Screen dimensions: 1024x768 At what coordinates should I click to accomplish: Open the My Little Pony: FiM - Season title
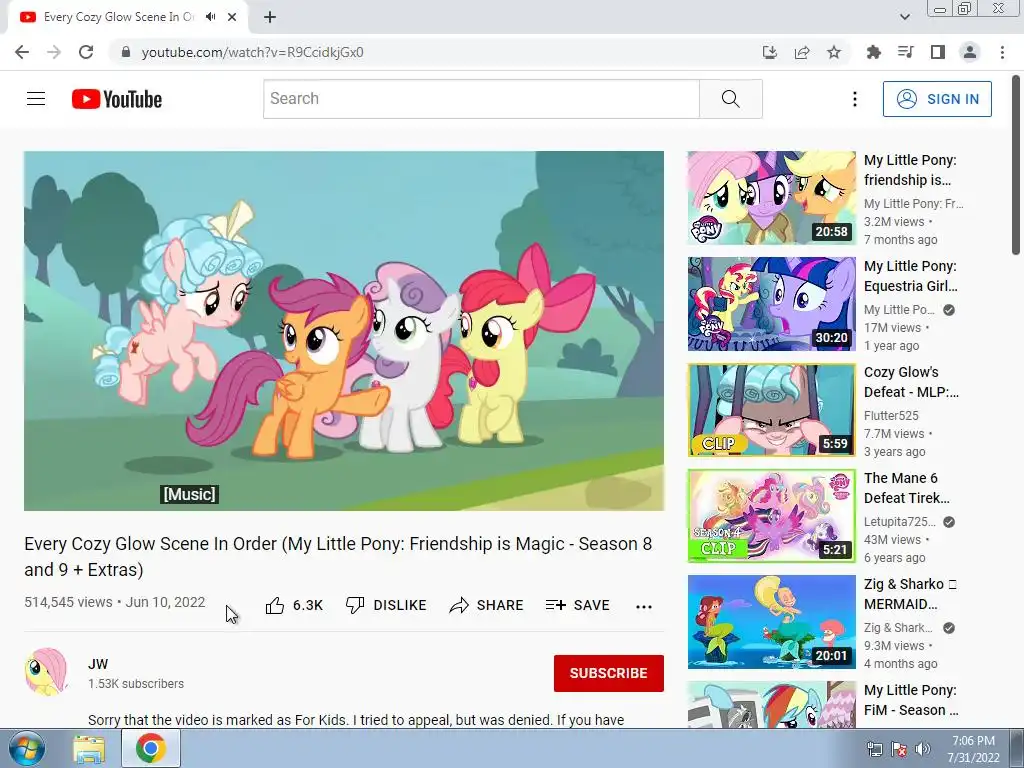tap(912, 700)
